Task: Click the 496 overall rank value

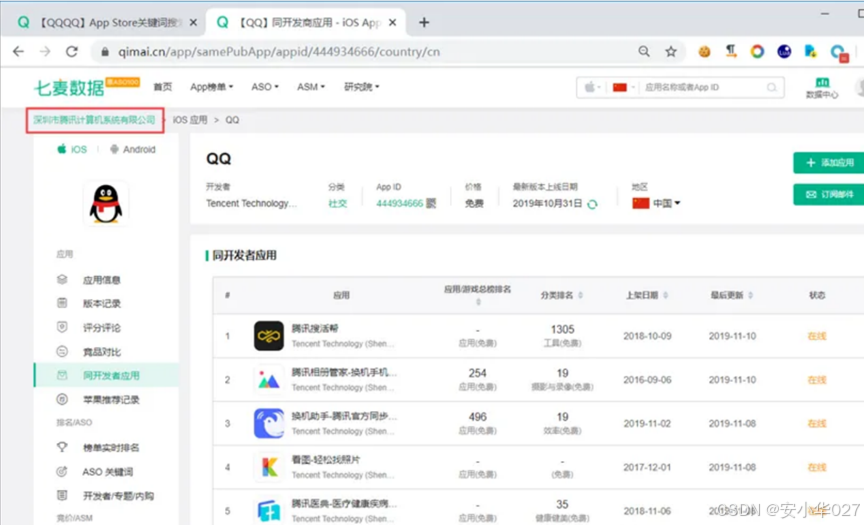Action: (x=478, y=416)
